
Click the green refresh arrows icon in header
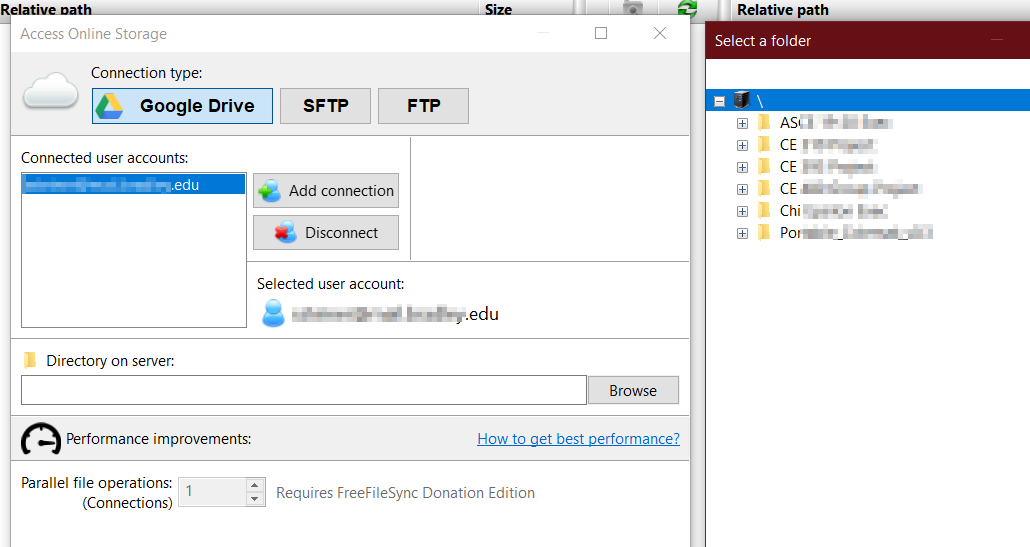(687, 8)
